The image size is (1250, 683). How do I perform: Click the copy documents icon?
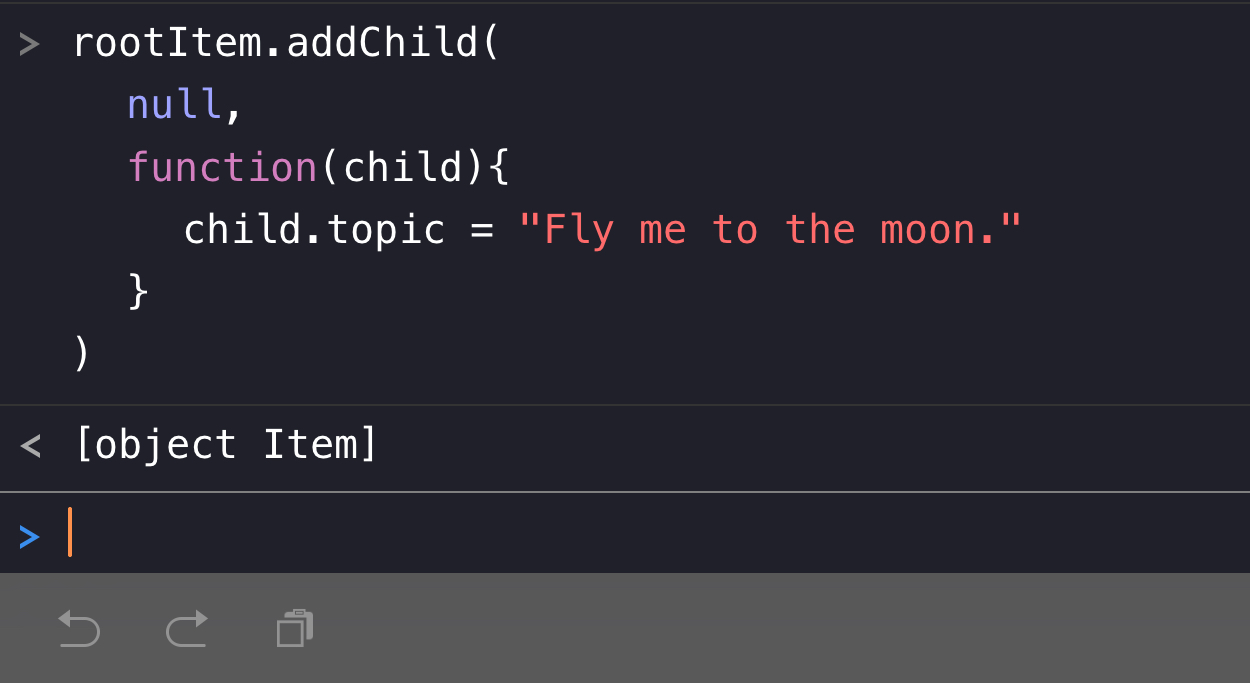pyautogui.click(x=295, y=629)
